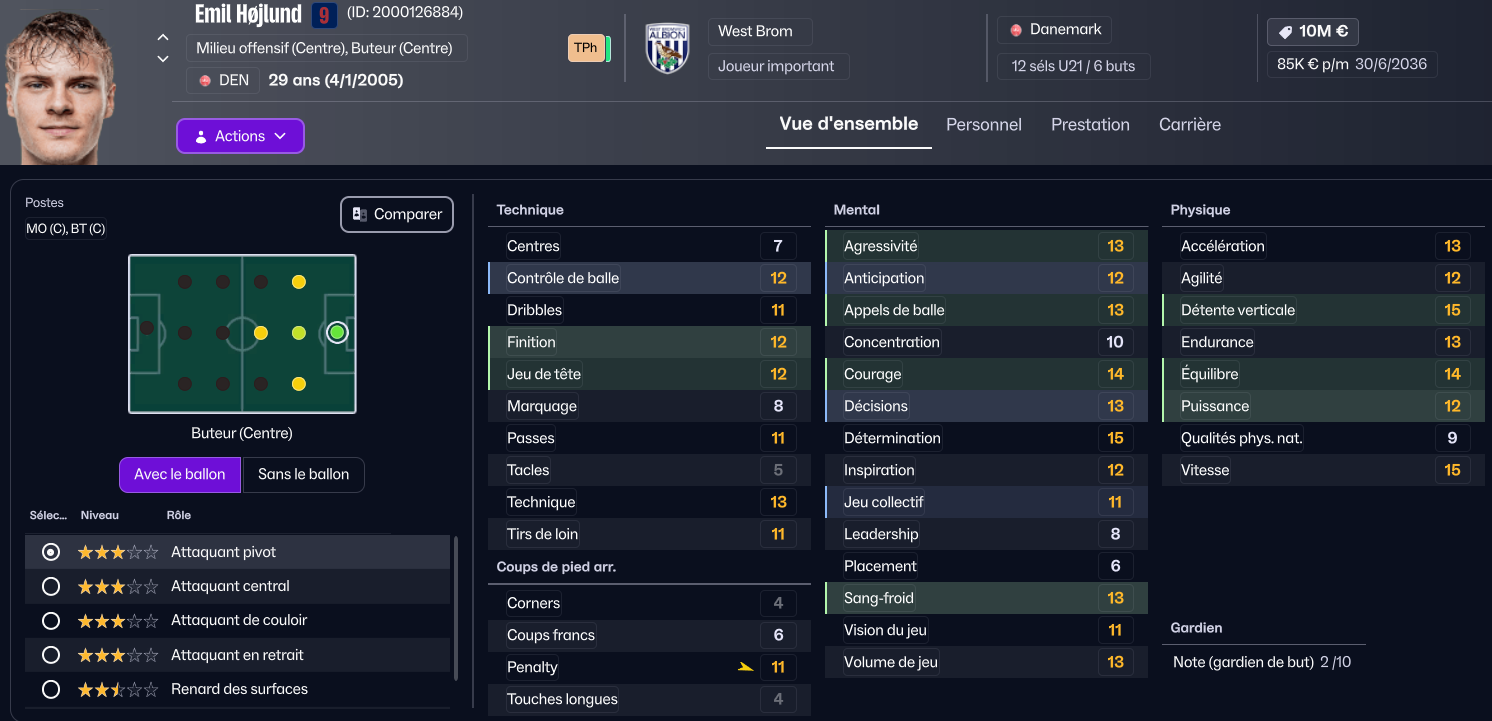This screenshot has width=1492, height=721.
Task: Open the Actions dropdown menu
Action: pyautogui.click(x=240, y=136)
